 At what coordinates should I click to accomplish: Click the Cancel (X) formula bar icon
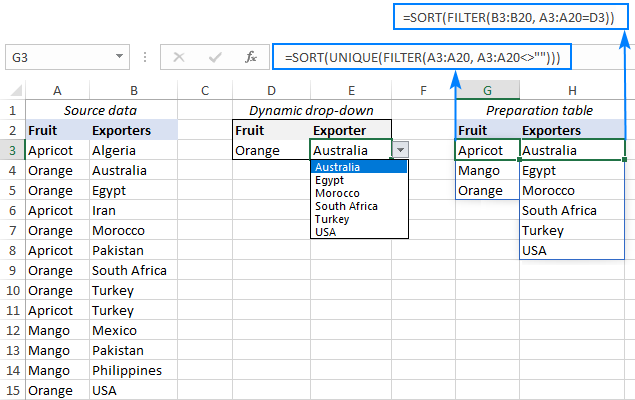180,58
